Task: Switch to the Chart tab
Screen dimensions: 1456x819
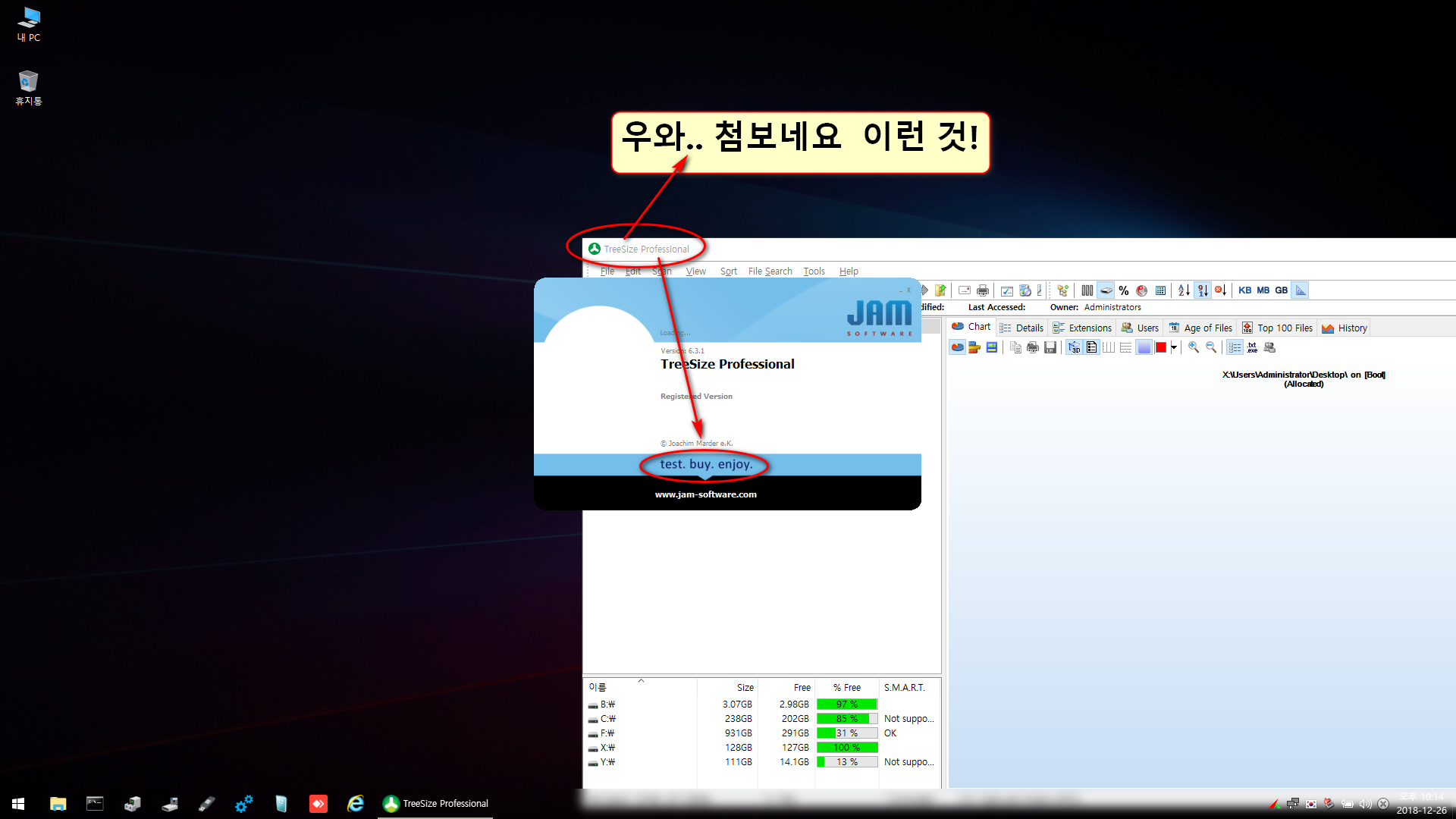Action: click(971, 327)
